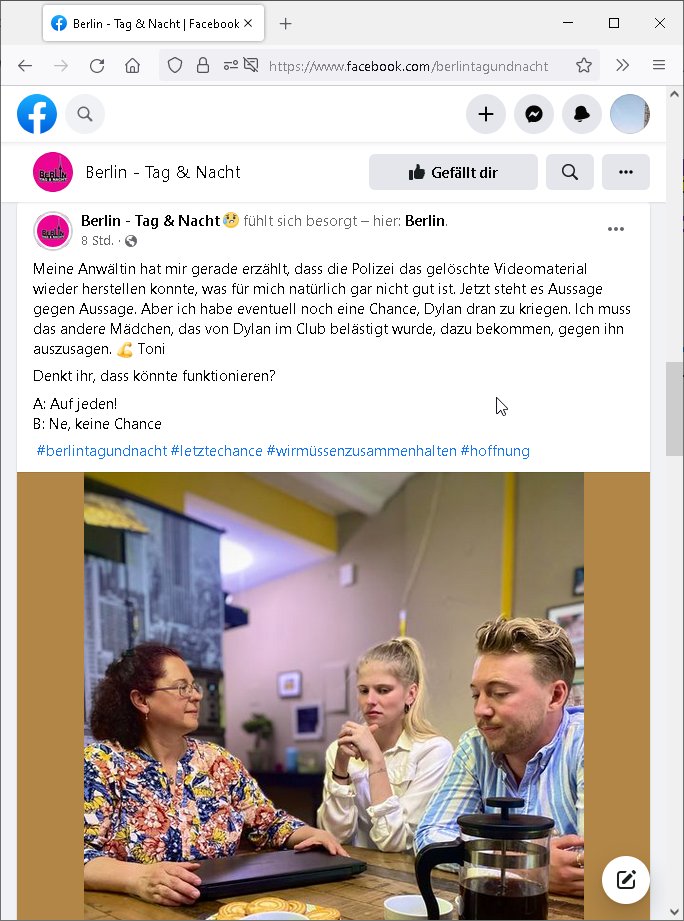Follow the #letztechance hashtag link
684x921 pixels.
pyautogui.click(x=217, y=451)
